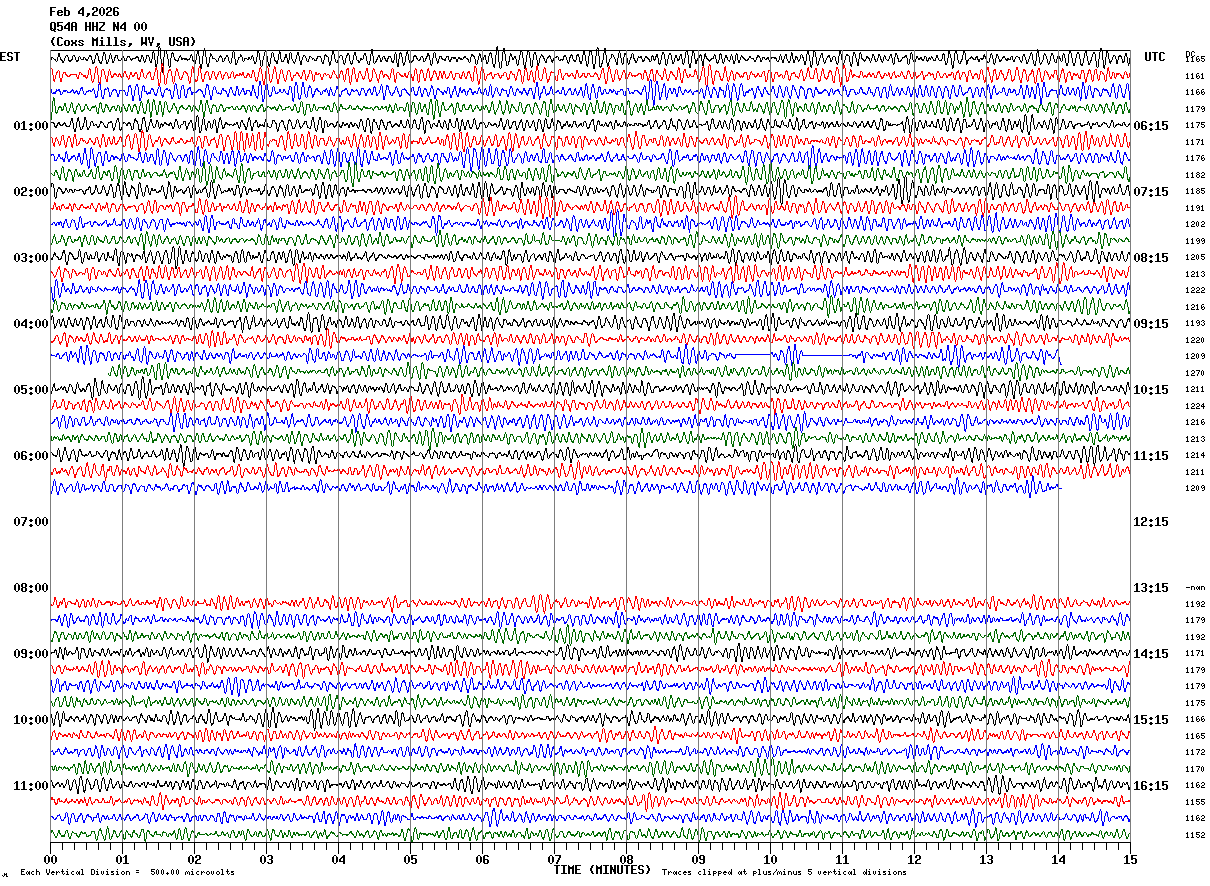
Task: Click minute tick label "11" on time axis
Action: [842, 859]
